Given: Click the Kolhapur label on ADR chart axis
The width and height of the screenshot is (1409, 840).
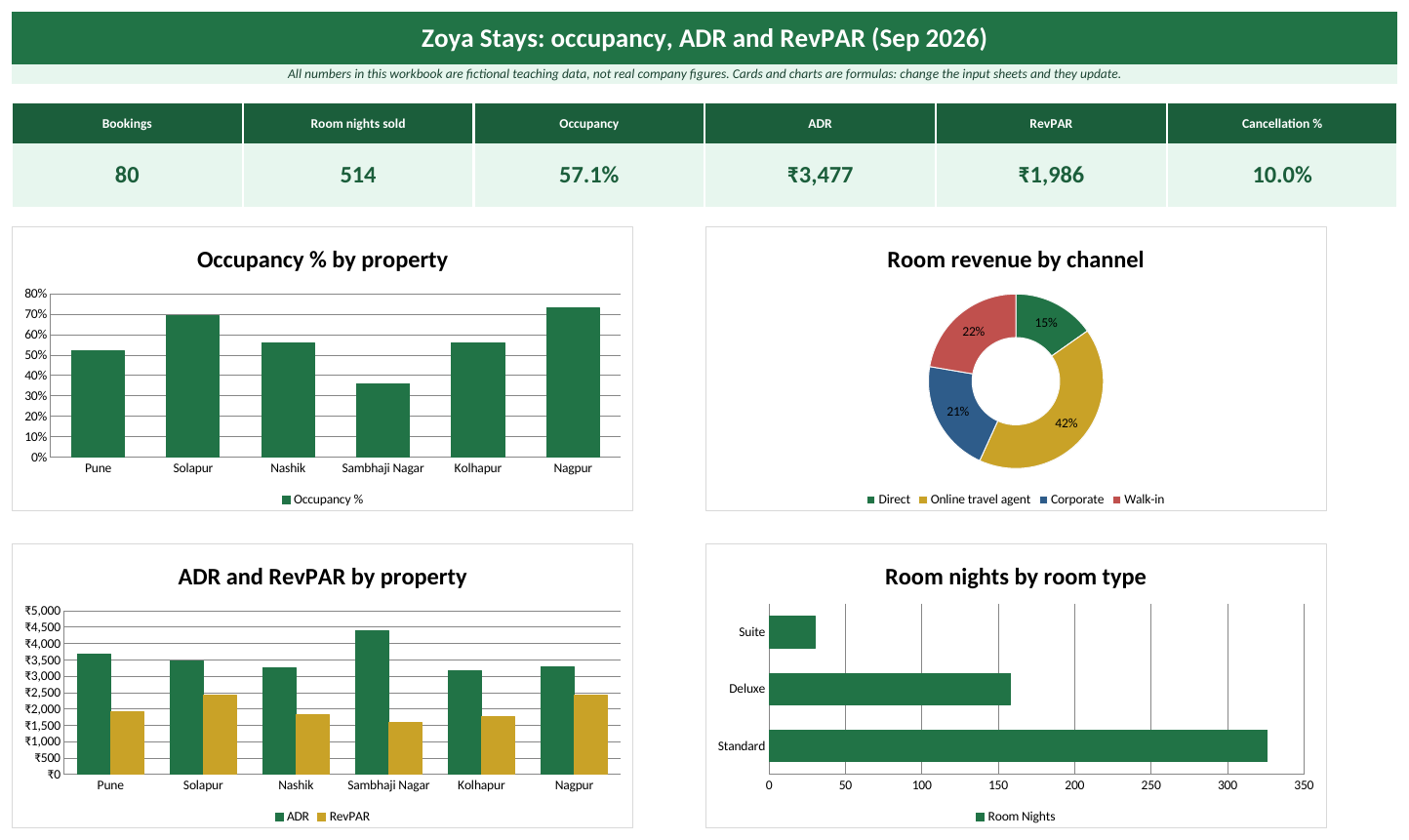Looking at the screenshot, I should 481,785.
